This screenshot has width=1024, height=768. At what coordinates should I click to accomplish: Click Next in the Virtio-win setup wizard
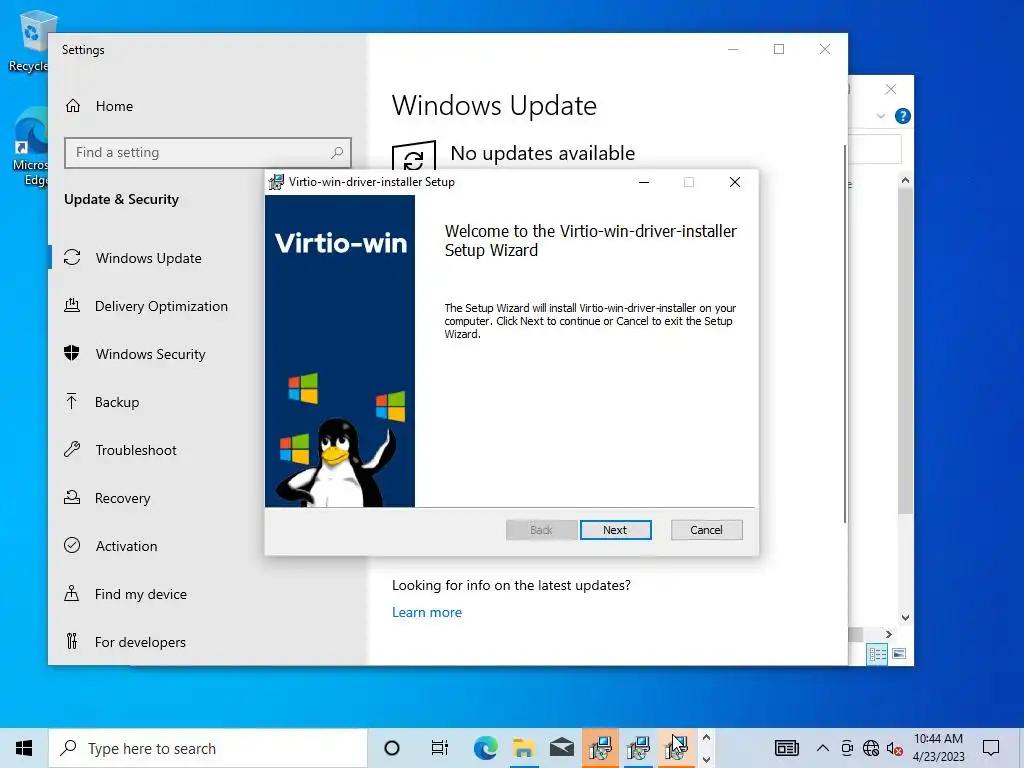[615, 530]
